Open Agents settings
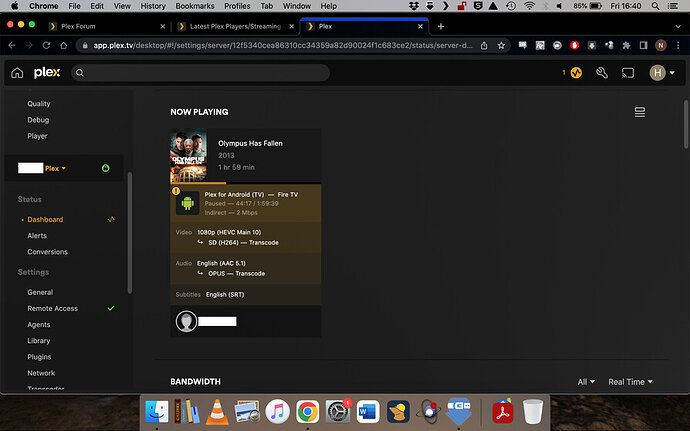The height and width of the screenshot is (431, 690). (39, 325)
